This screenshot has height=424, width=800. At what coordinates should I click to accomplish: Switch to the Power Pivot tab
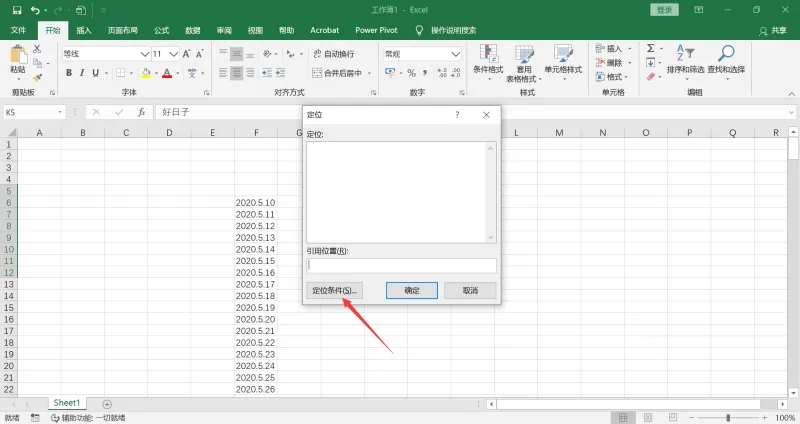pyautogui.click(x=376, y=30)
